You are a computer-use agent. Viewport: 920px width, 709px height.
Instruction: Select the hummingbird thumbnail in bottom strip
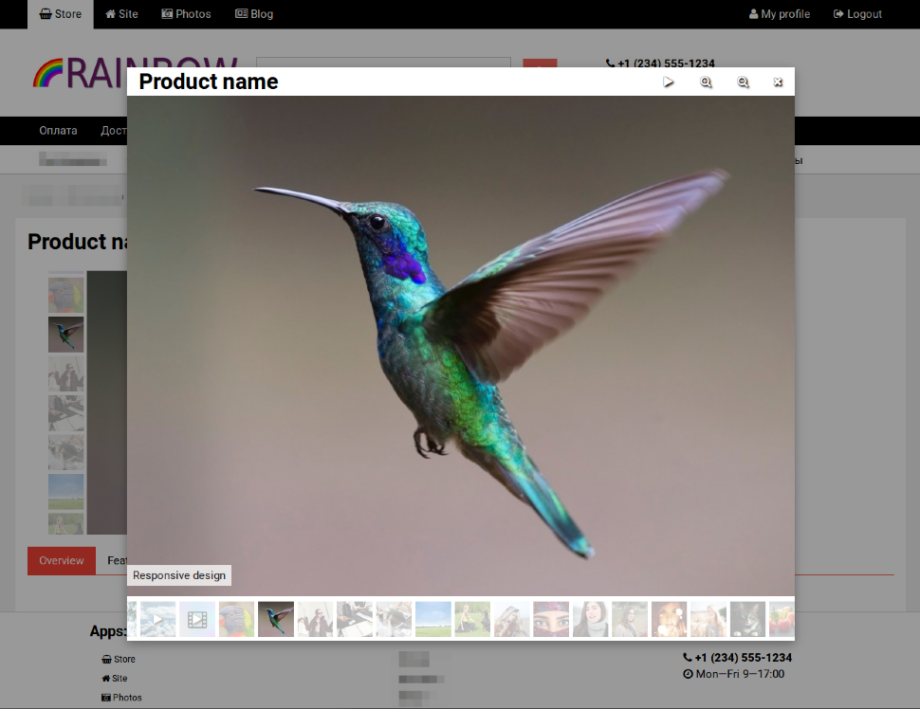click(x=276, y=620)
